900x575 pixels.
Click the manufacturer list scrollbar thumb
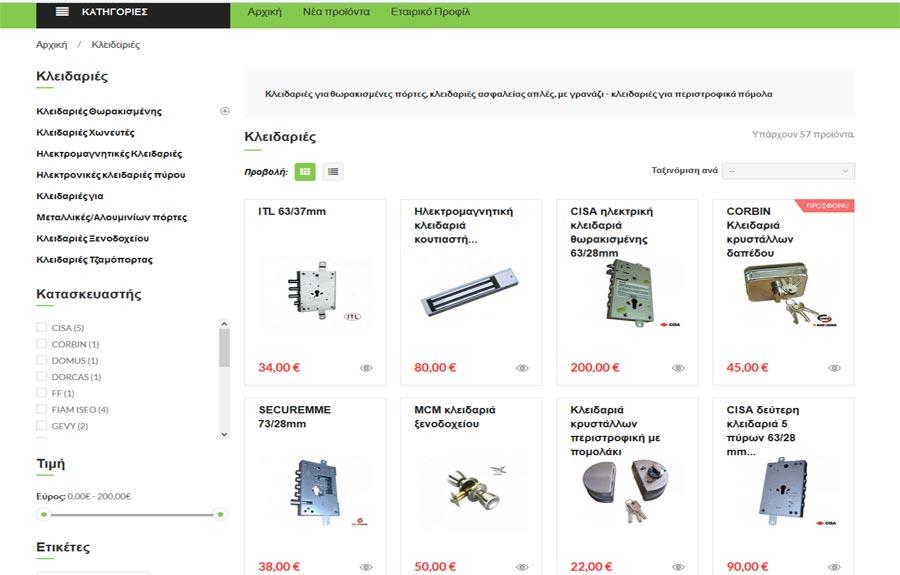click(x=224, y=348)
